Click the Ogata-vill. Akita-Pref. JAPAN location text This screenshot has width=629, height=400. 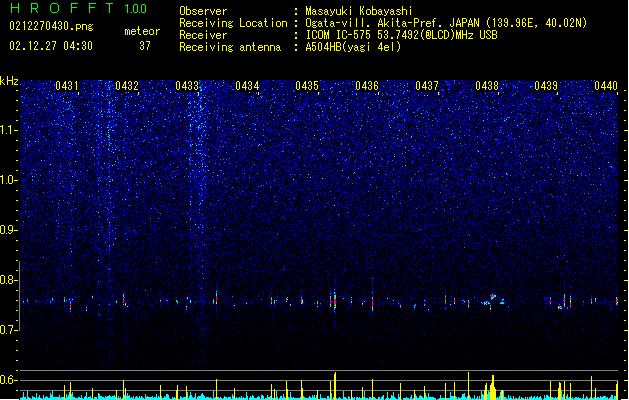coord(446,23)
